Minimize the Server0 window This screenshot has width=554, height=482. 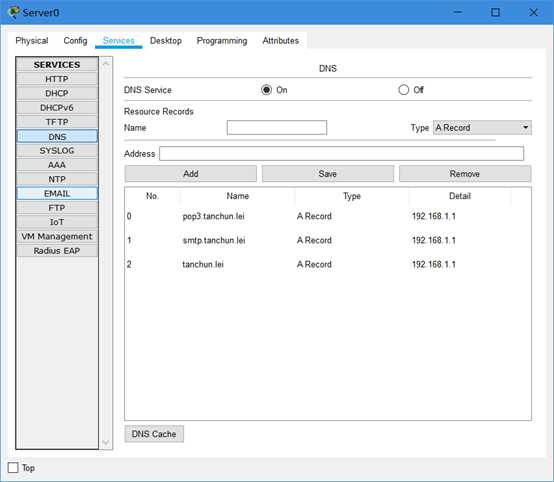pyautogui.click(x=458, y=12)
